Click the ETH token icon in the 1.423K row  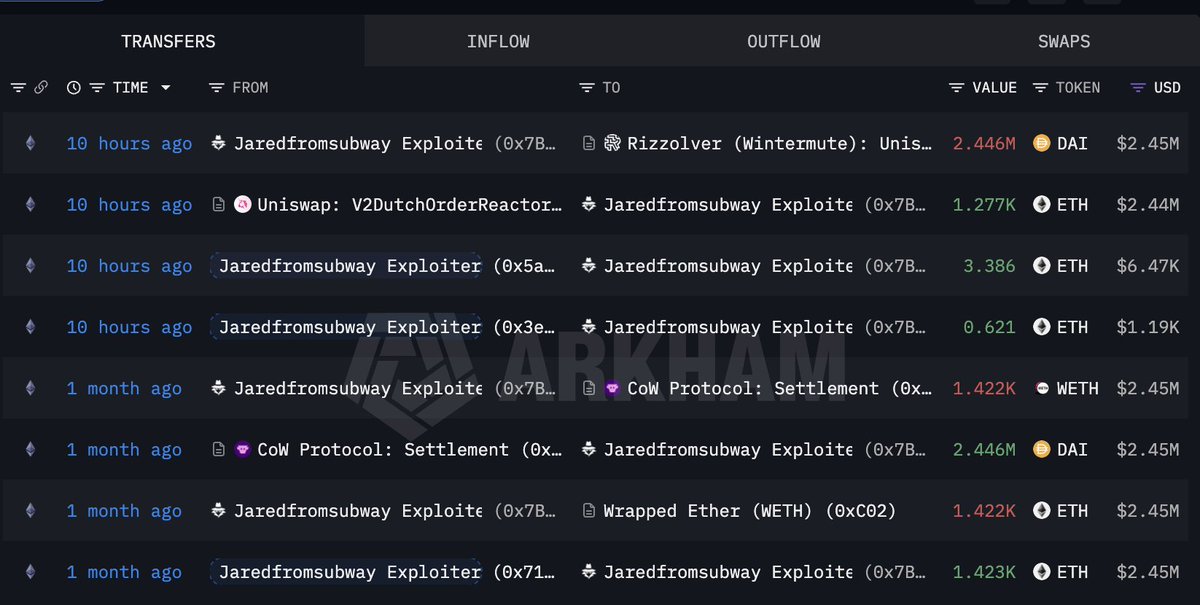[1041, 572]
